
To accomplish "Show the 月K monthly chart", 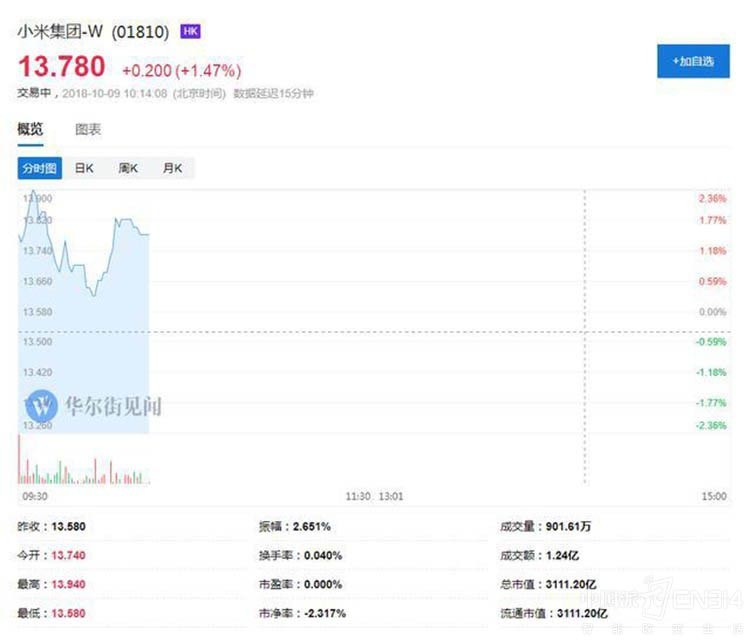I will 172,168.
